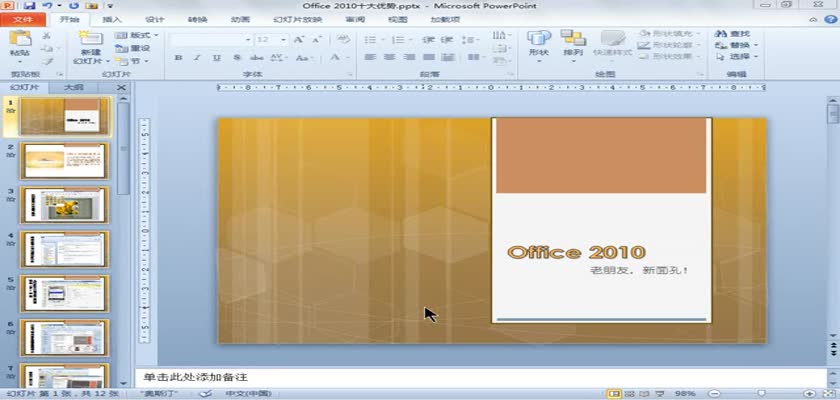This screenshot has height=400, width=840.
Task: Click the notes field '单击此处添加备注'
Action: (x=480, y=378)
